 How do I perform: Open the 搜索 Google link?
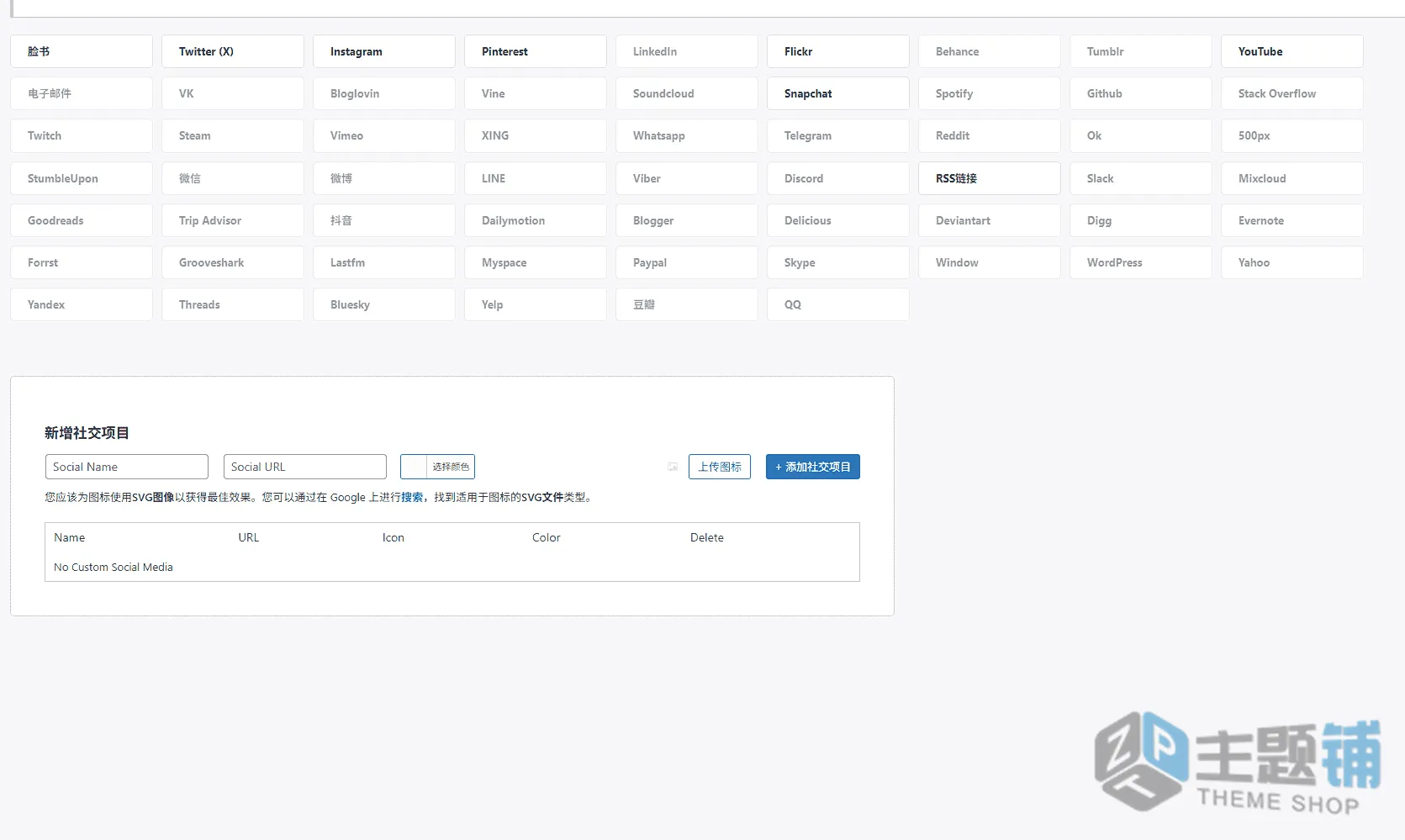click(x=412, y=497)
